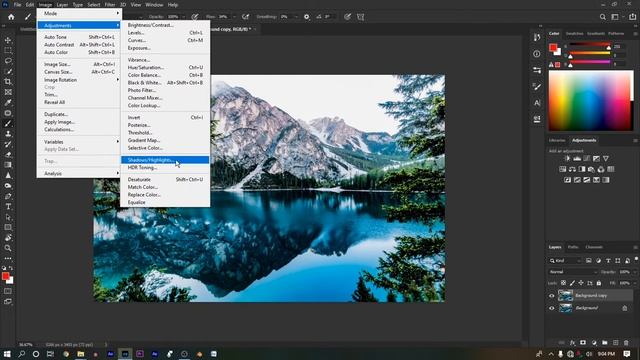The height and width of the screenshot is (360, 640).
Task: Switch to the Swatches tab
Action: point(574,33)
